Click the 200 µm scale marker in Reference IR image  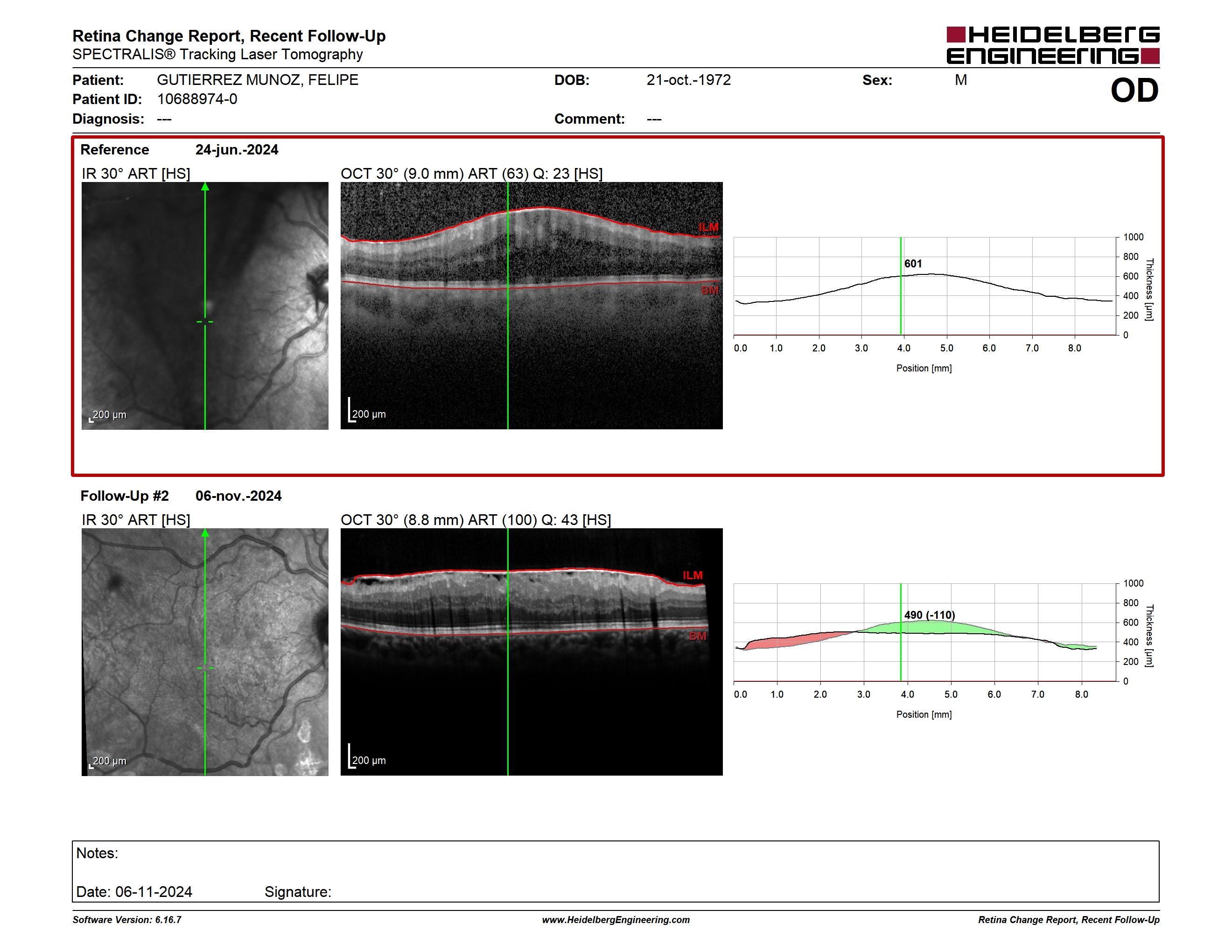coord(108,416)
